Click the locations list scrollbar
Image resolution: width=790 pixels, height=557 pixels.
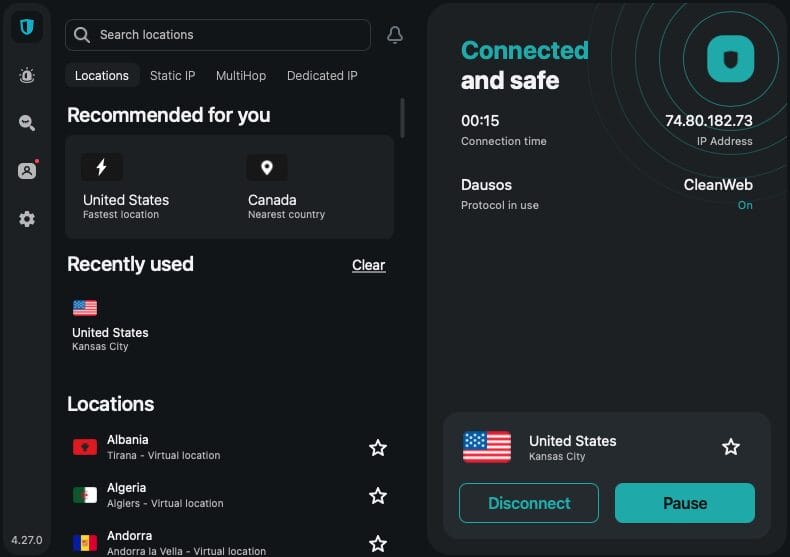tap(402, 118)
